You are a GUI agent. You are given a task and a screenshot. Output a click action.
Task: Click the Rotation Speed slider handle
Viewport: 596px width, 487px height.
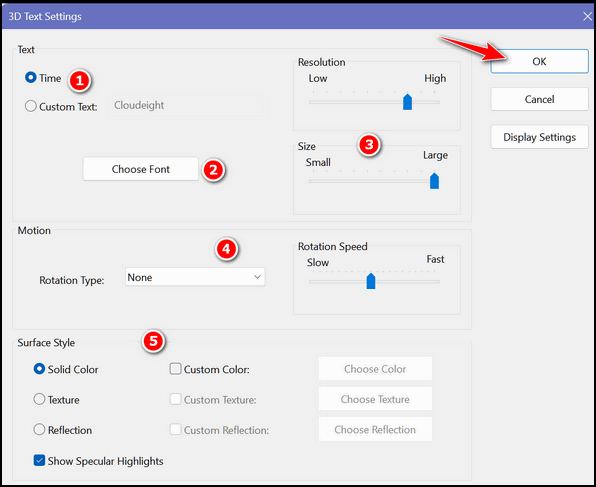coord(371,281)
